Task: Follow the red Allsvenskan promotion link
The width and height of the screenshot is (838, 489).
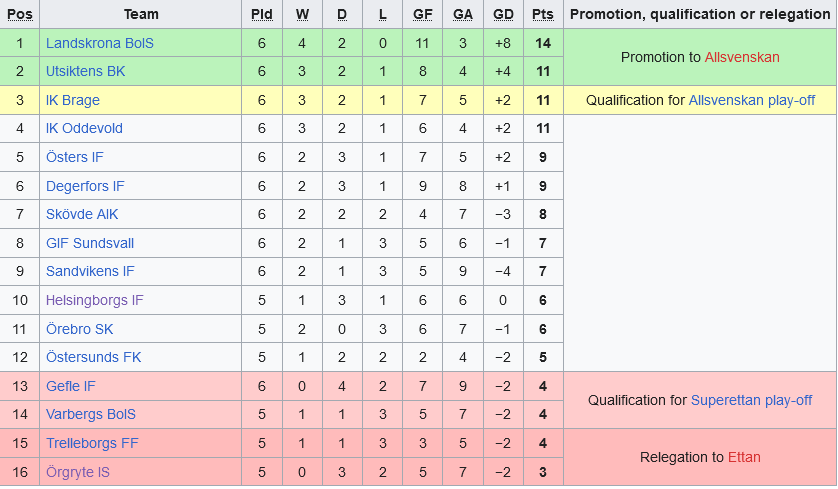Action: 742,57
